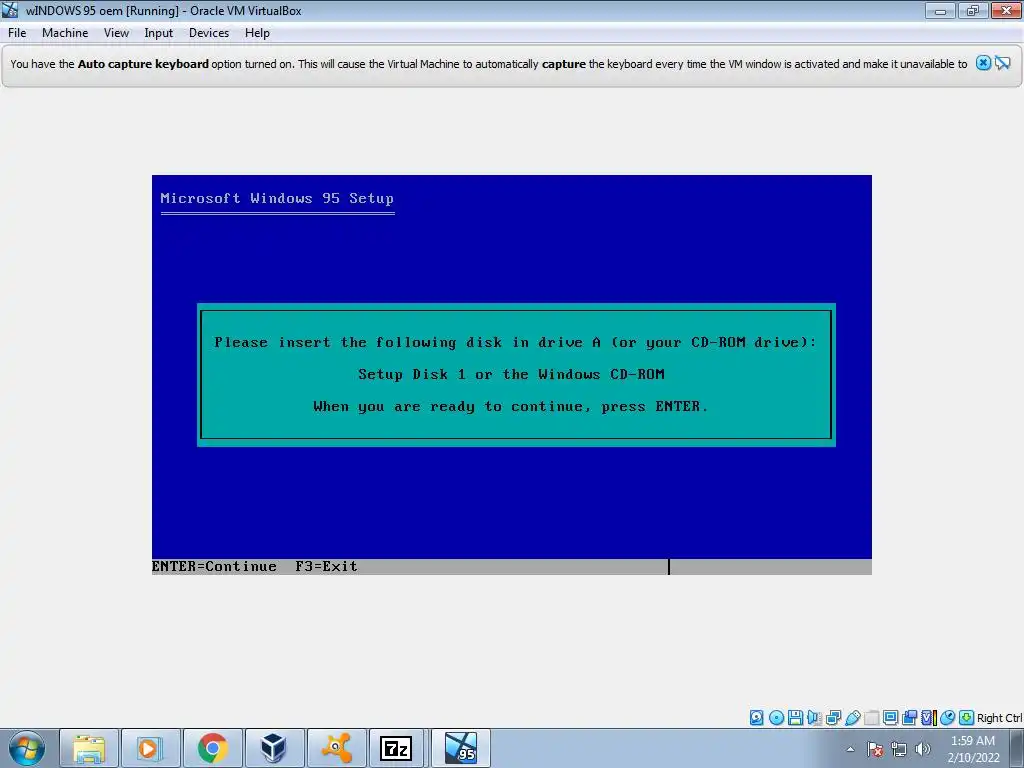Screen dimensions: 1024x768
Task: Click the mouse integration status icon
Action: pos(948,718)
